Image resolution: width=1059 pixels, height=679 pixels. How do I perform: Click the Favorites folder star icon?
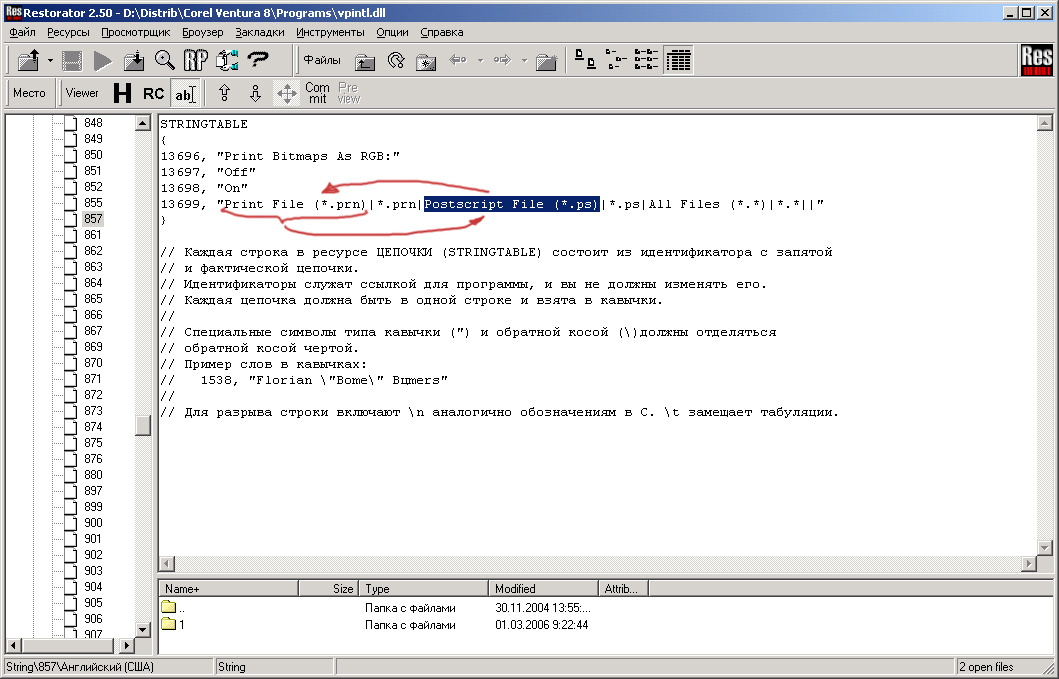click(x=425, y=61)
